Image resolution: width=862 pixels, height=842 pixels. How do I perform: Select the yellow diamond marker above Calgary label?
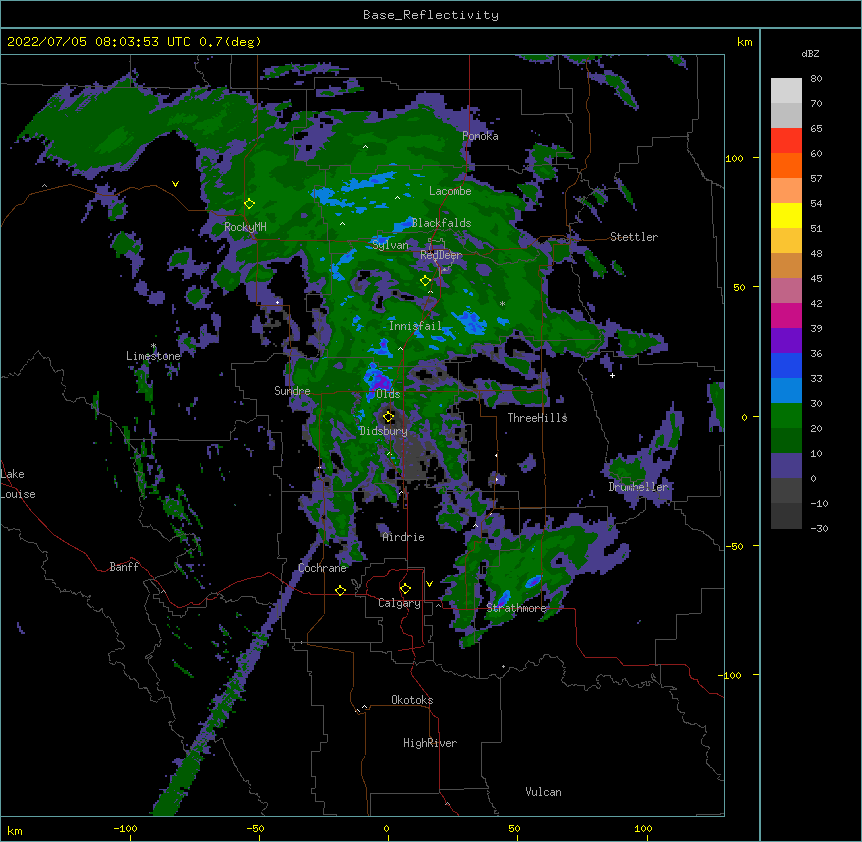(x=405, y=589)
